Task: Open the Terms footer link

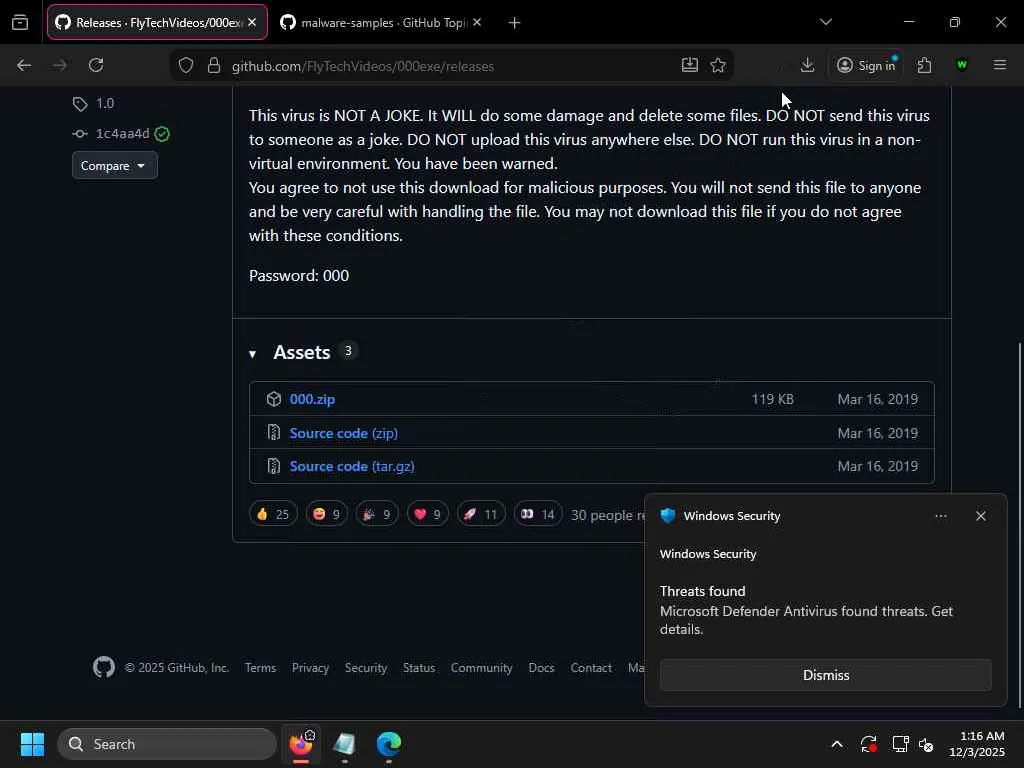Action: point(261,668)
